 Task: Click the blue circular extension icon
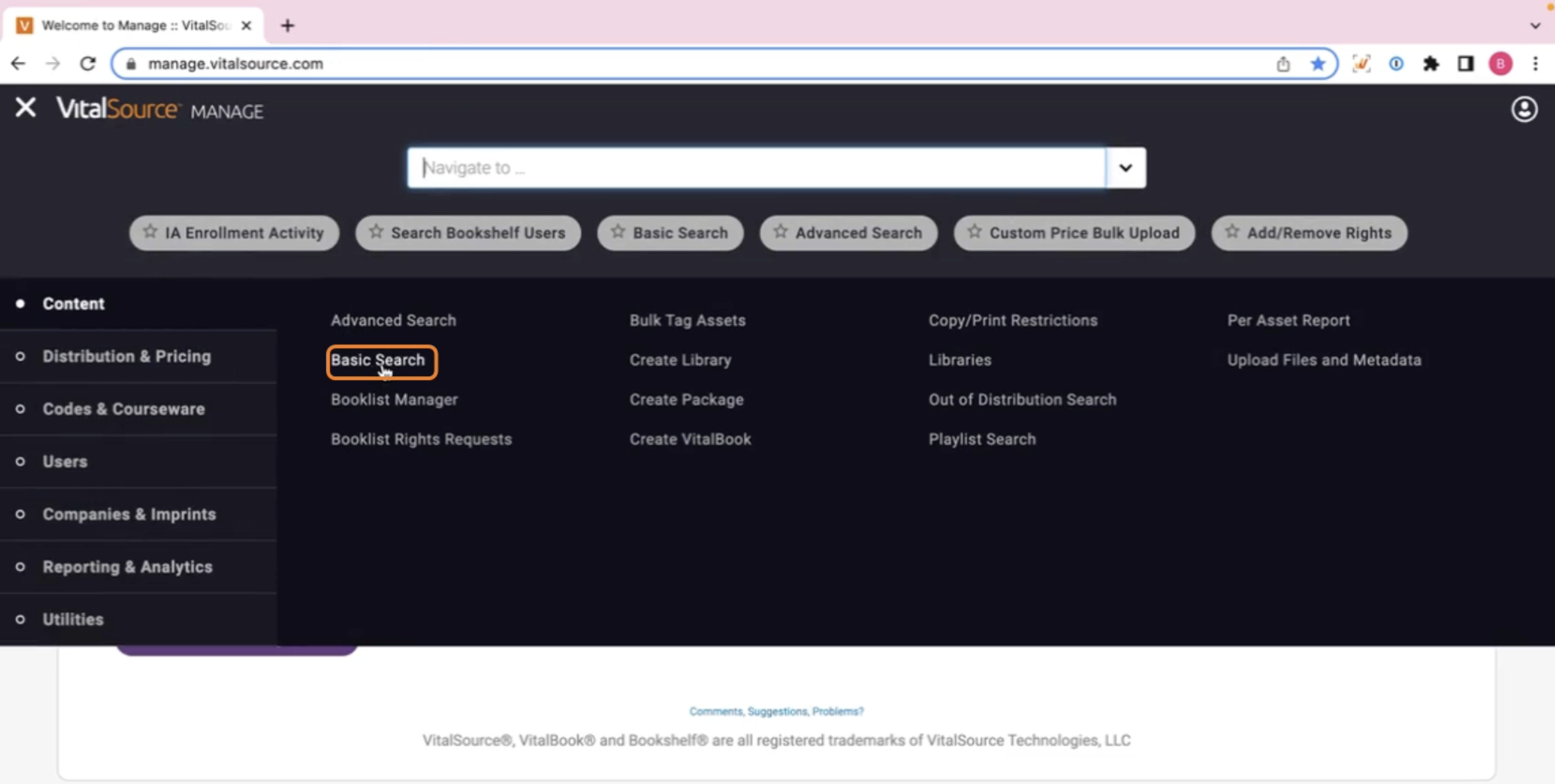[1396, 64]
